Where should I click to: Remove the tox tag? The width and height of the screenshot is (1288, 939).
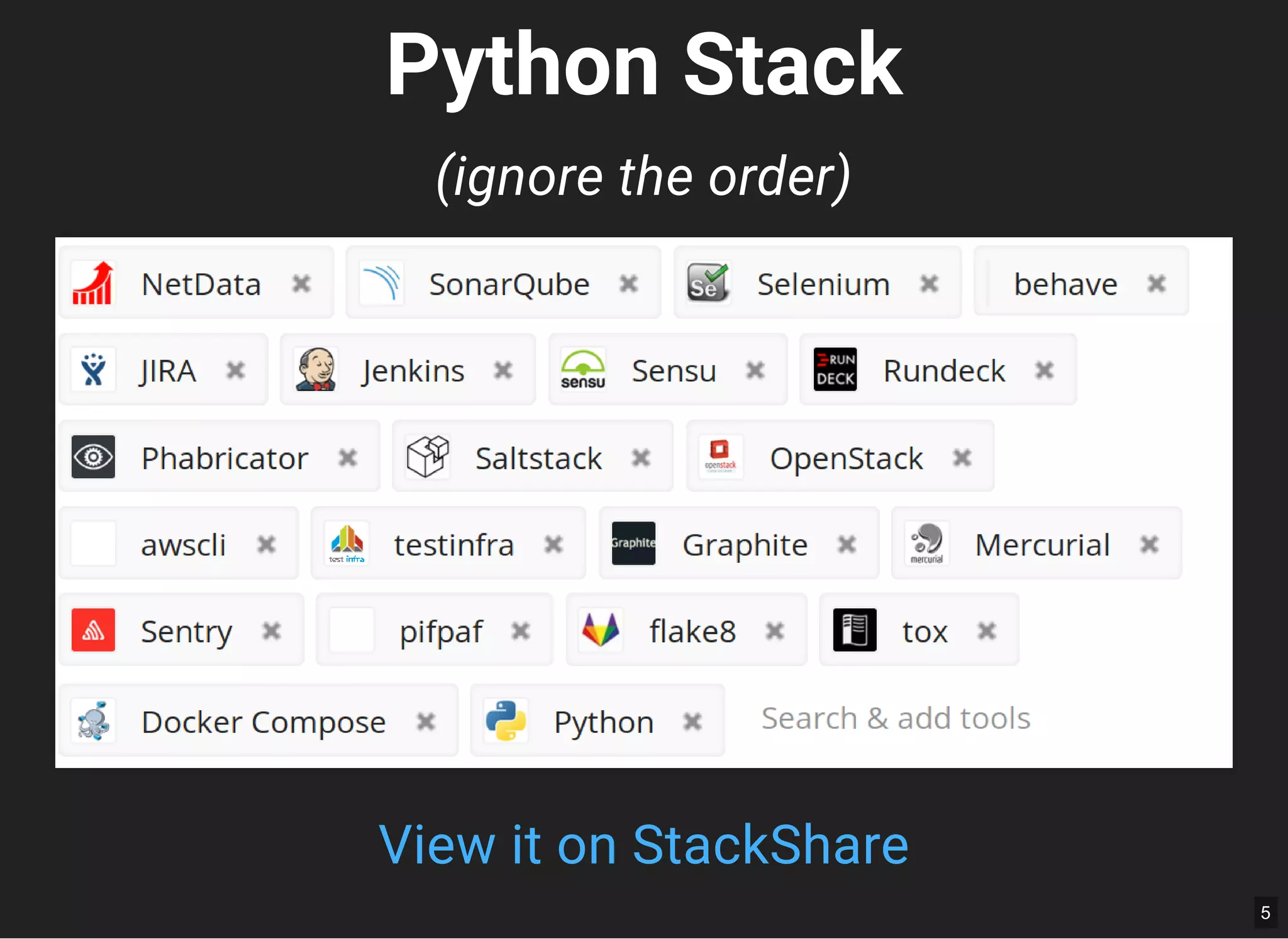pyautogui.click(x=987, y=631)
